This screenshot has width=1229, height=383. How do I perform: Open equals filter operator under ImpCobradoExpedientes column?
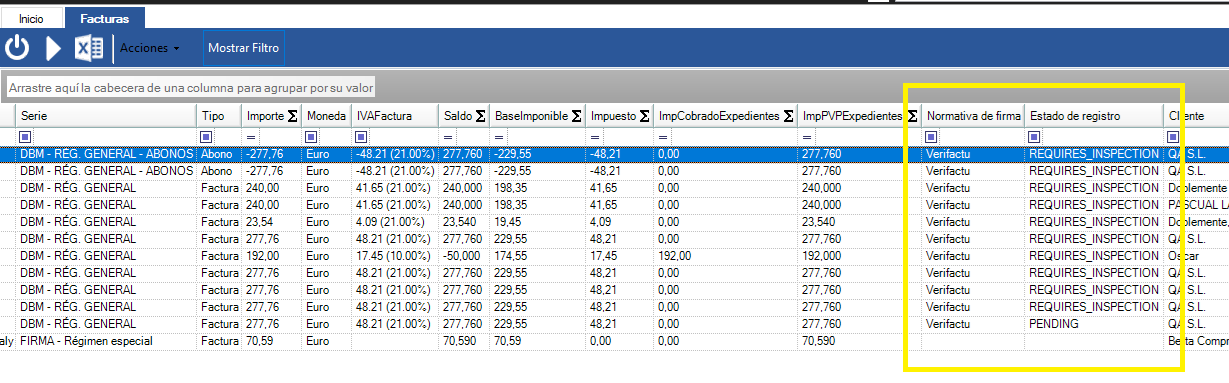click(662, 137)
